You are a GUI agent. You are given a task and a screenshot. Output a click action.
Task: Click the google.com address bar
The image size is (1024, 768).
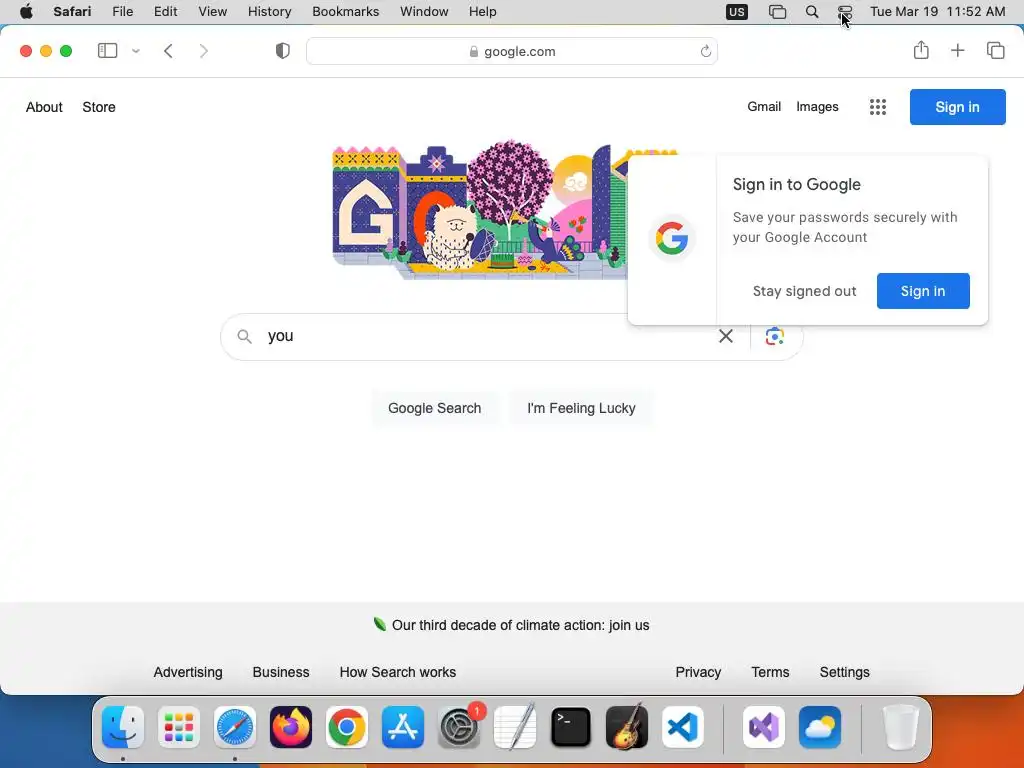click(x=512, y=51)
